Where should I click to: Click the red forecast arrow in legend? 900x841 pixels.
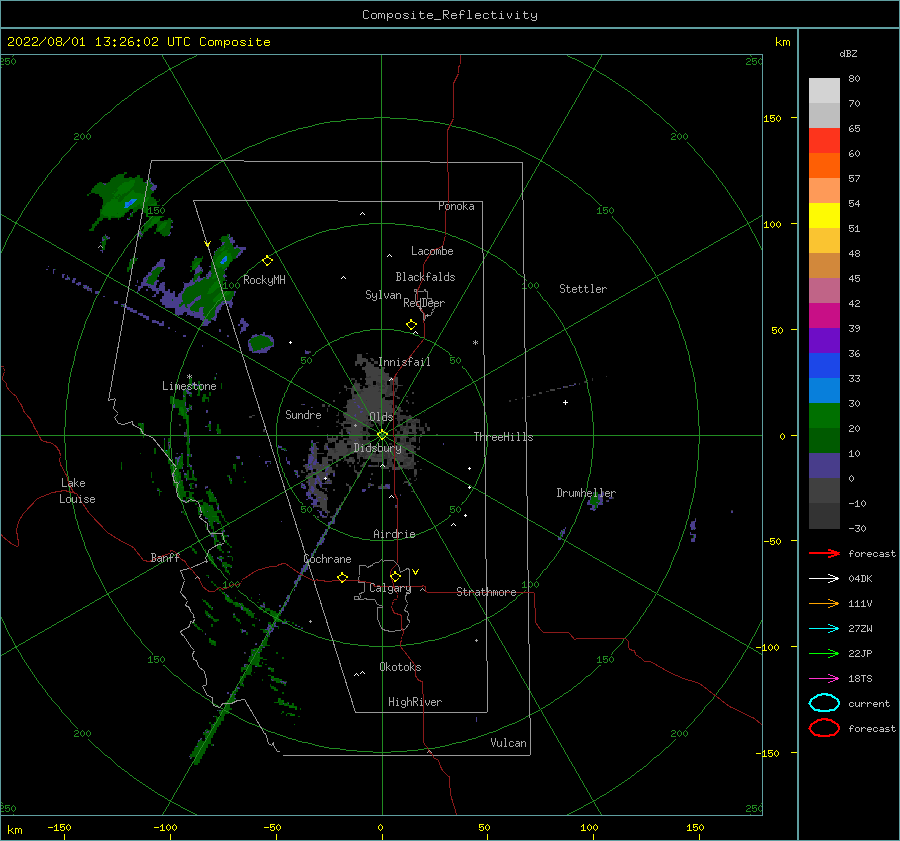824,553
